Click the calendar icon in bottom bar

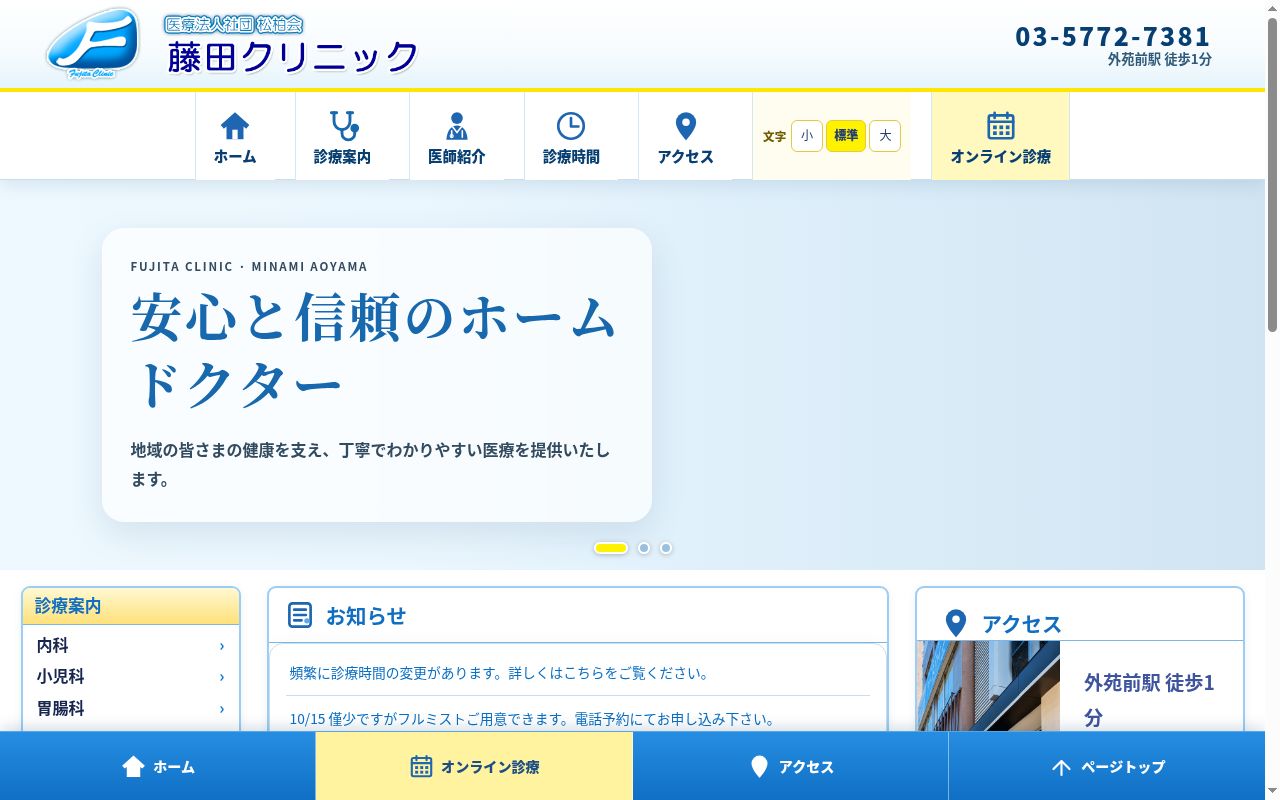point(422,767)
